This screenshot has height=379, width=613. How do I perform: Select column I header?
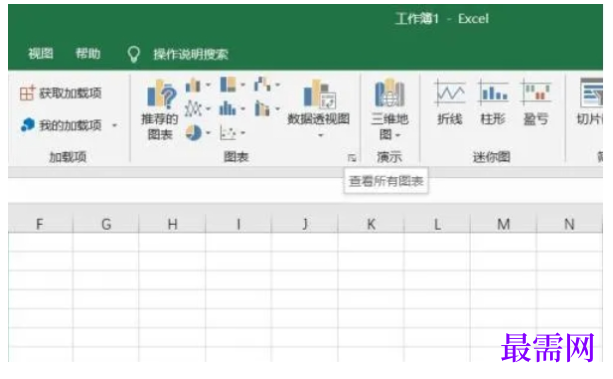coord(238,224)
